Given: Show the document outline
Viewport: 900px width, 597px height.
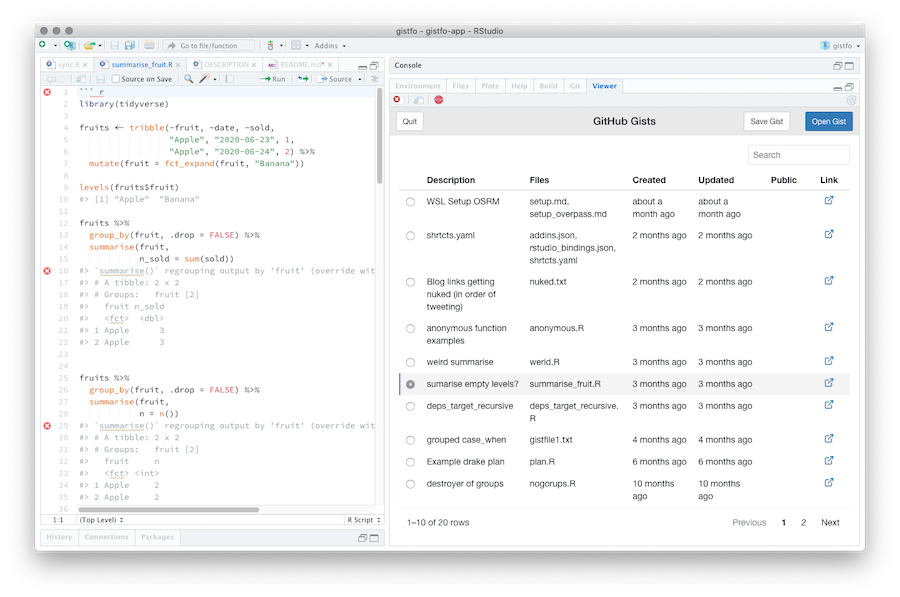Looking at the screenshot, I should coord(374,79).
